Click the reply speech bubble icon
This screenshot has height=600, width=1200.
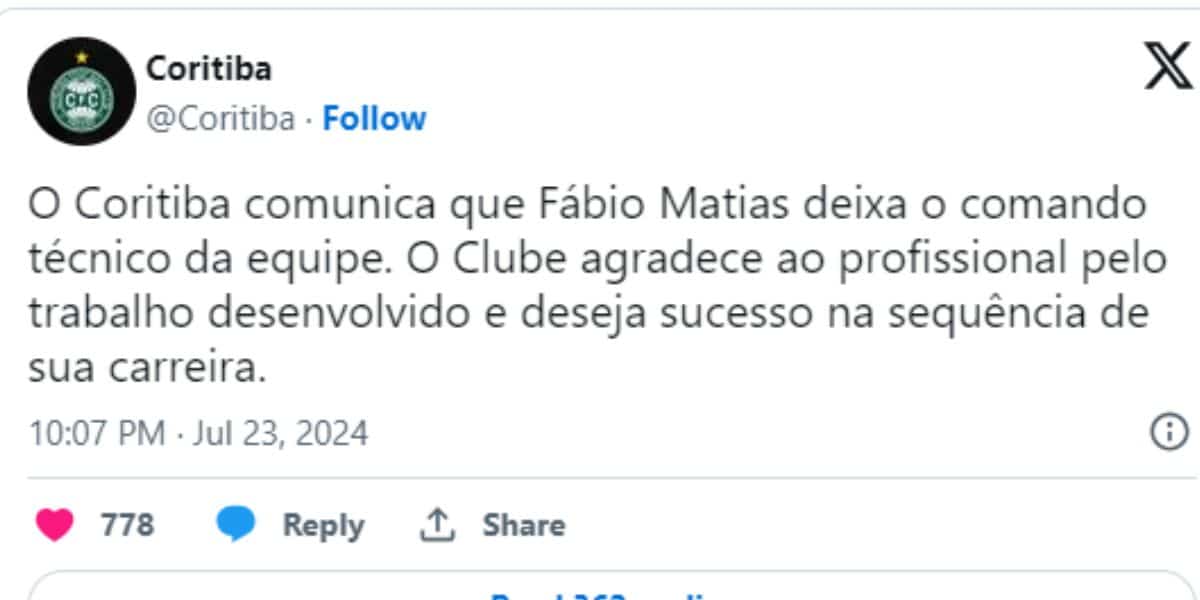(x=236, y=525)
